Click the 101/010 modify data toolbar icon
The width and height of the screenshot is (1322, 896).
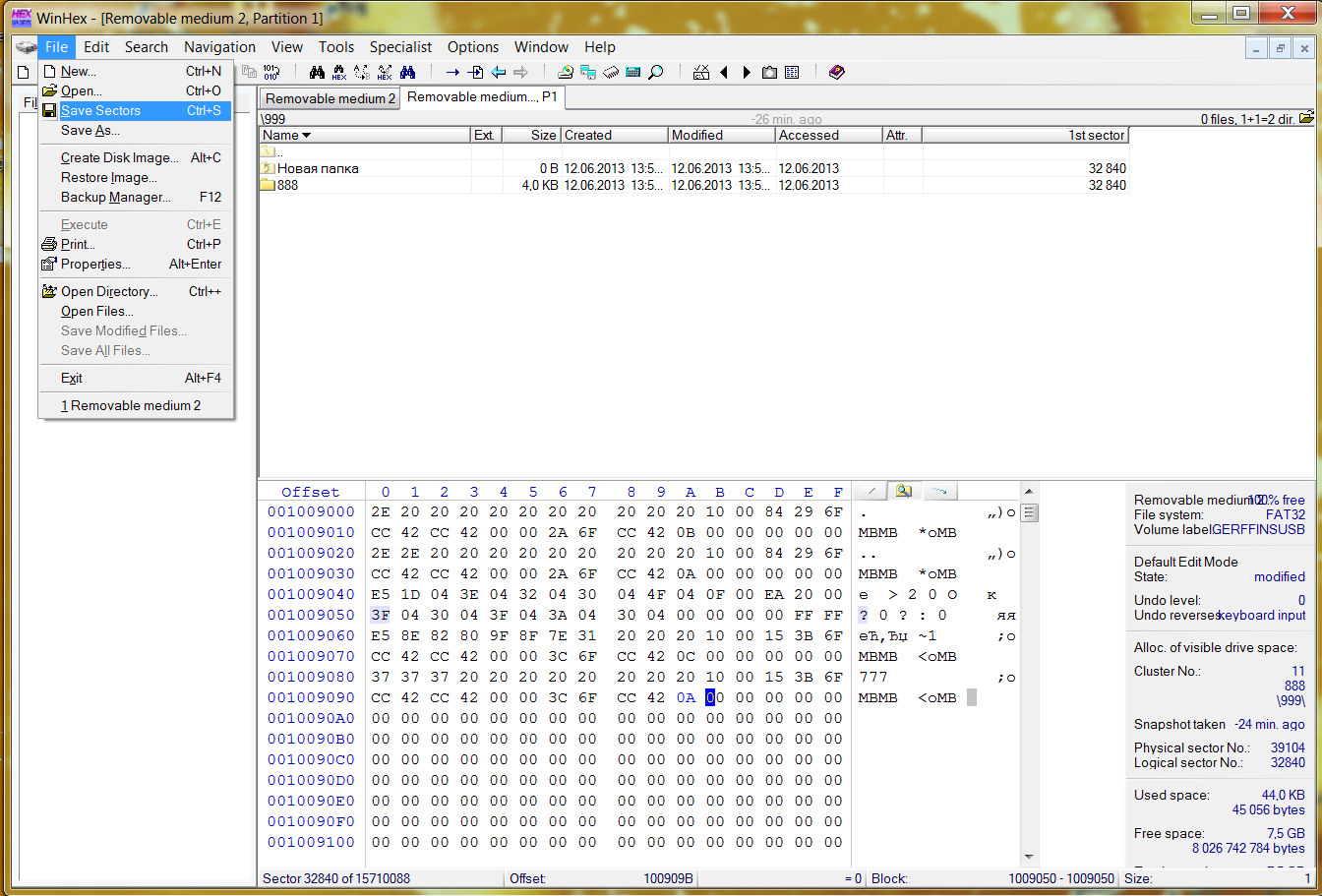click(271, 72)
